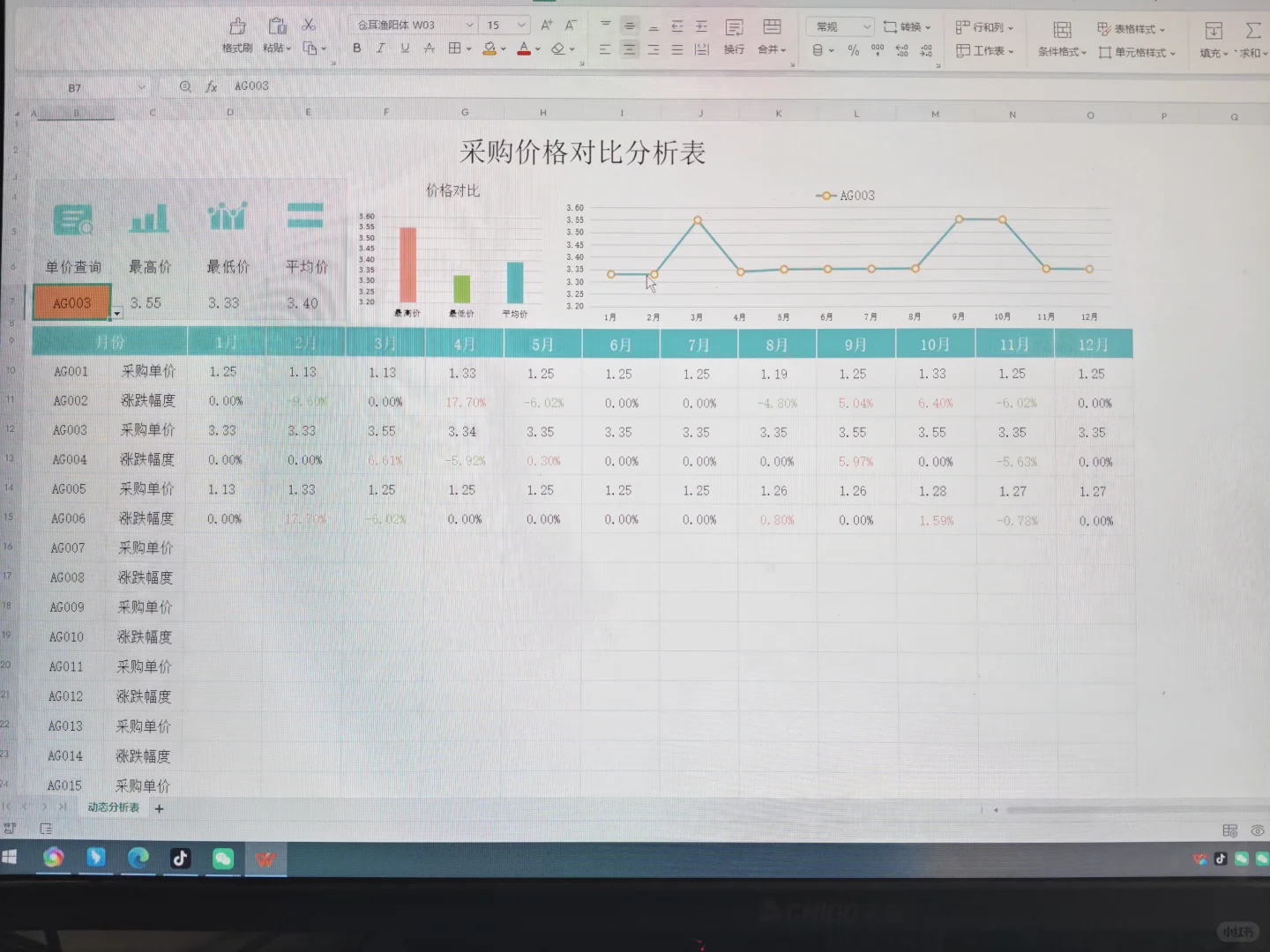Open the 表格样式 menu
Image resolution: width=1270 pixels, height=952 pixels.
[1136, 29]
